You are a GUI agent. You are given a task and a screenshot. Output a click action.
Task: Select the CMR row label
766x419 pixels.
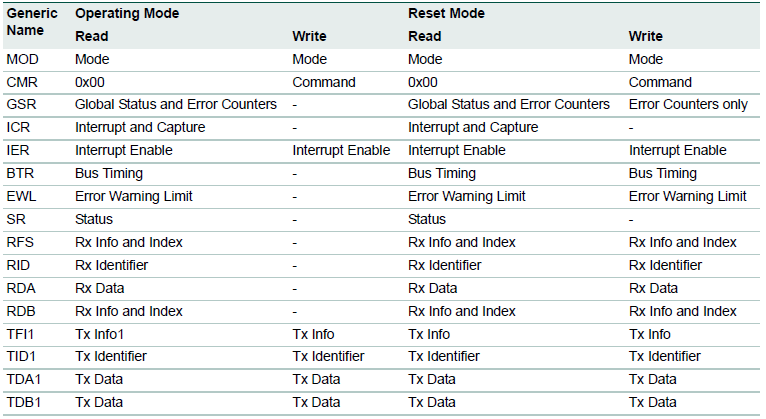coord(22,82)
